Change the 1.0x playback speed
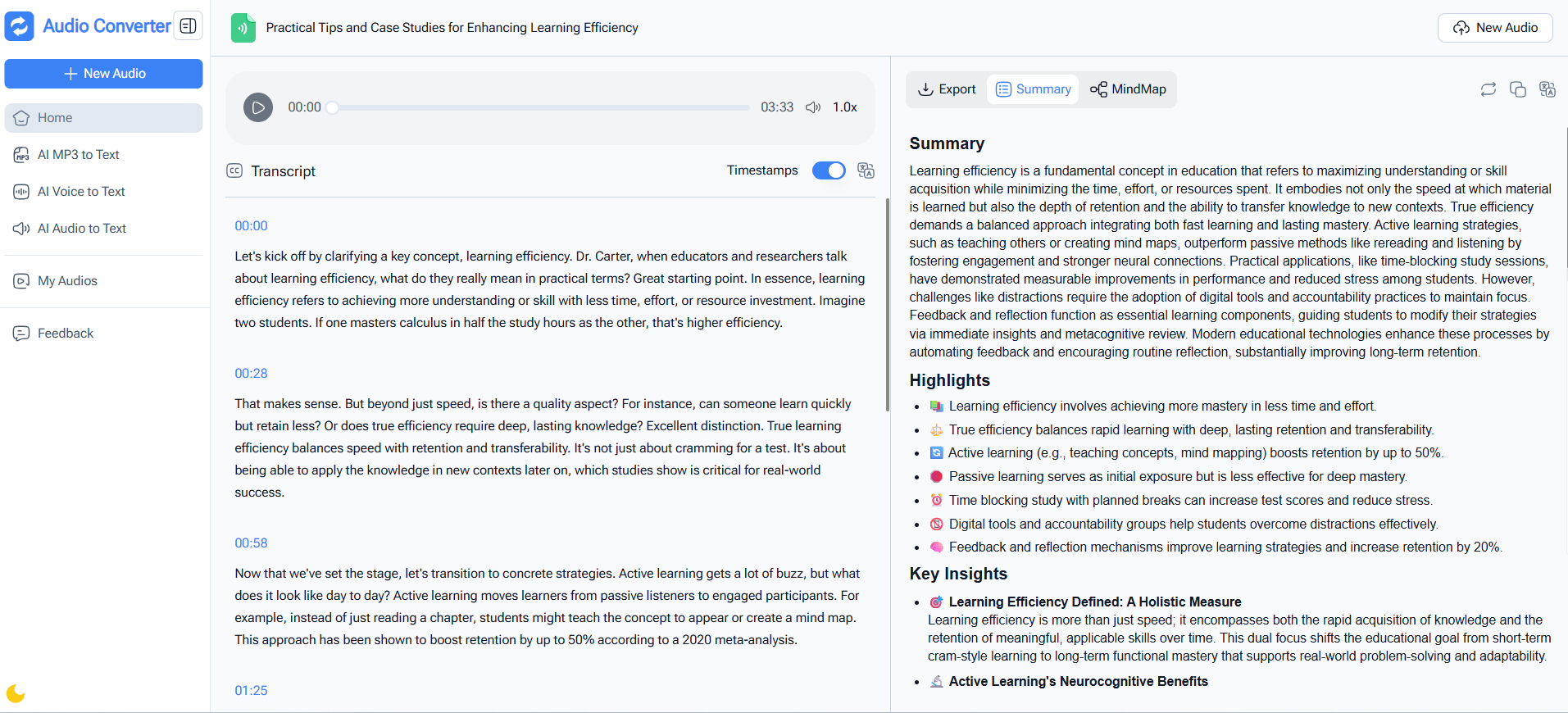1568x713 pixels. pos(844,107)
